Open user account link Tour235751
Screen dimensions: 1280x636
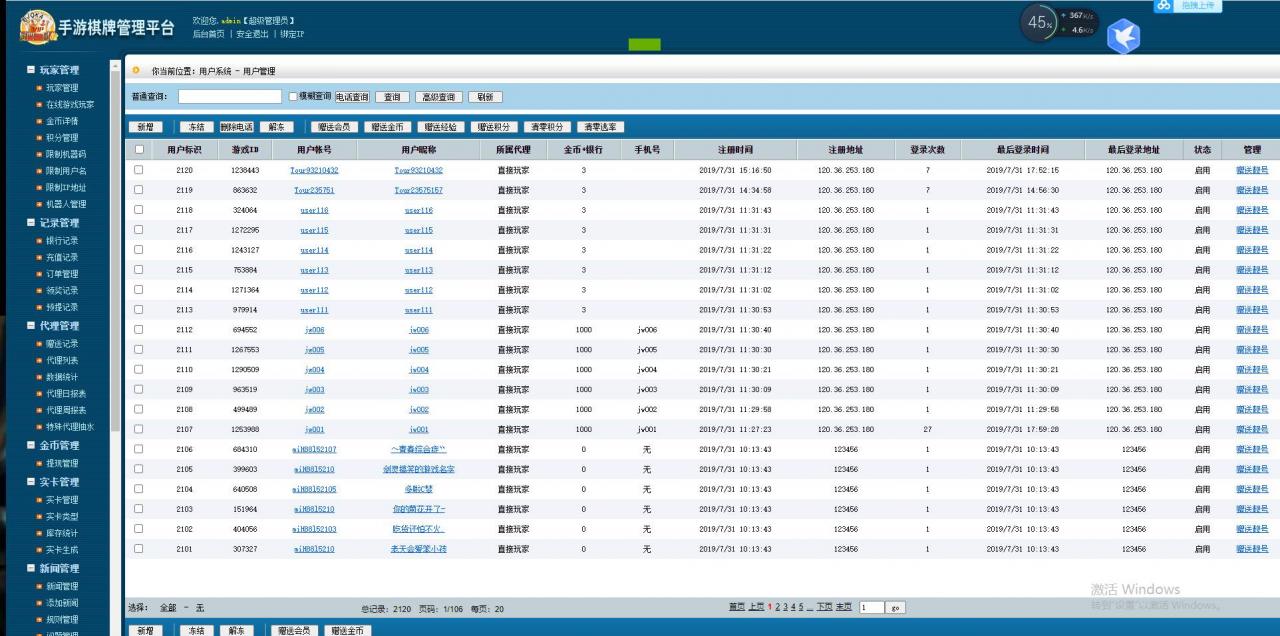tap(314, 190)
